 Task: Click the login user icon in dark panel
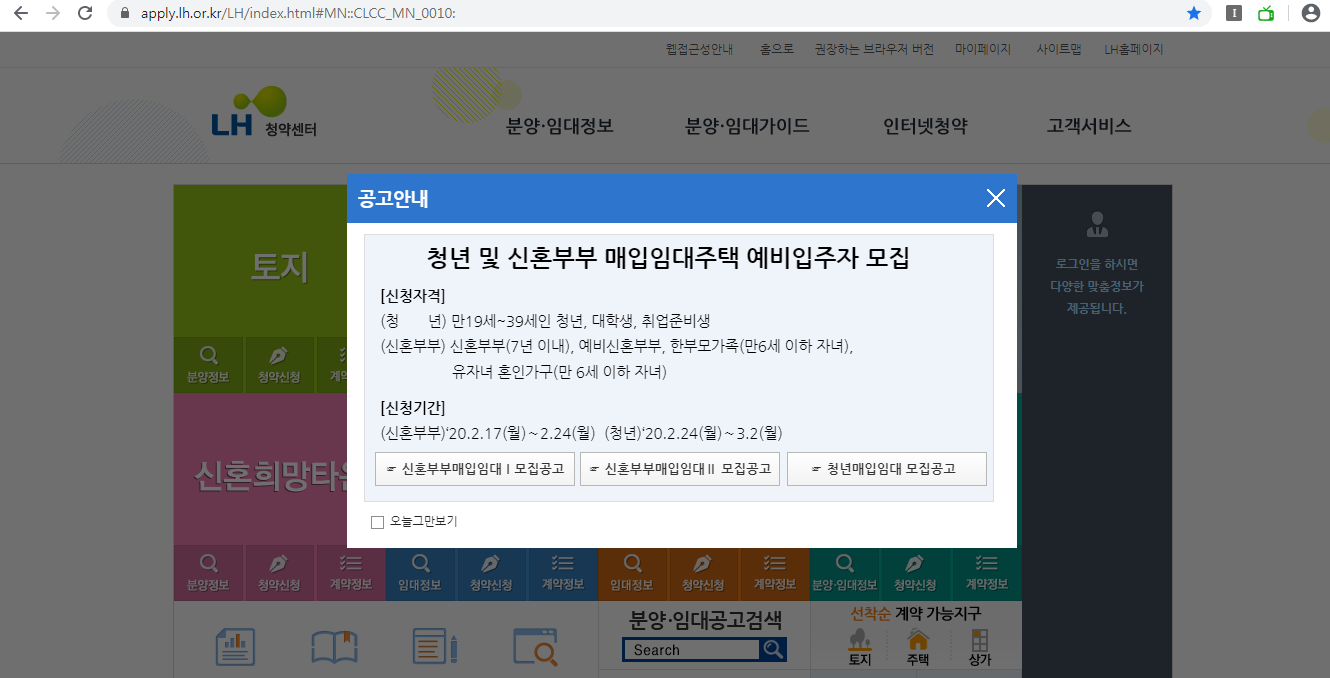1097,224
